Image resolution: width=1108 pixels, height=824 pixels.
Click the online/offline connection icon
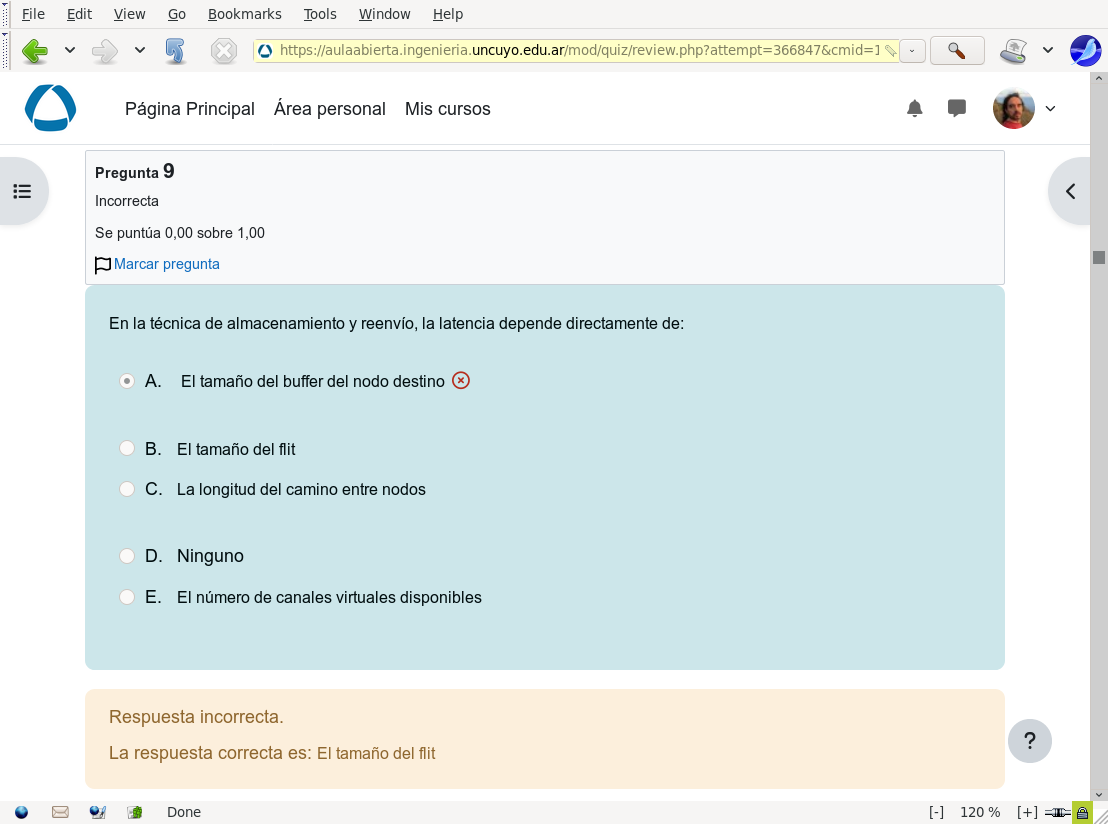point(1058,813)
